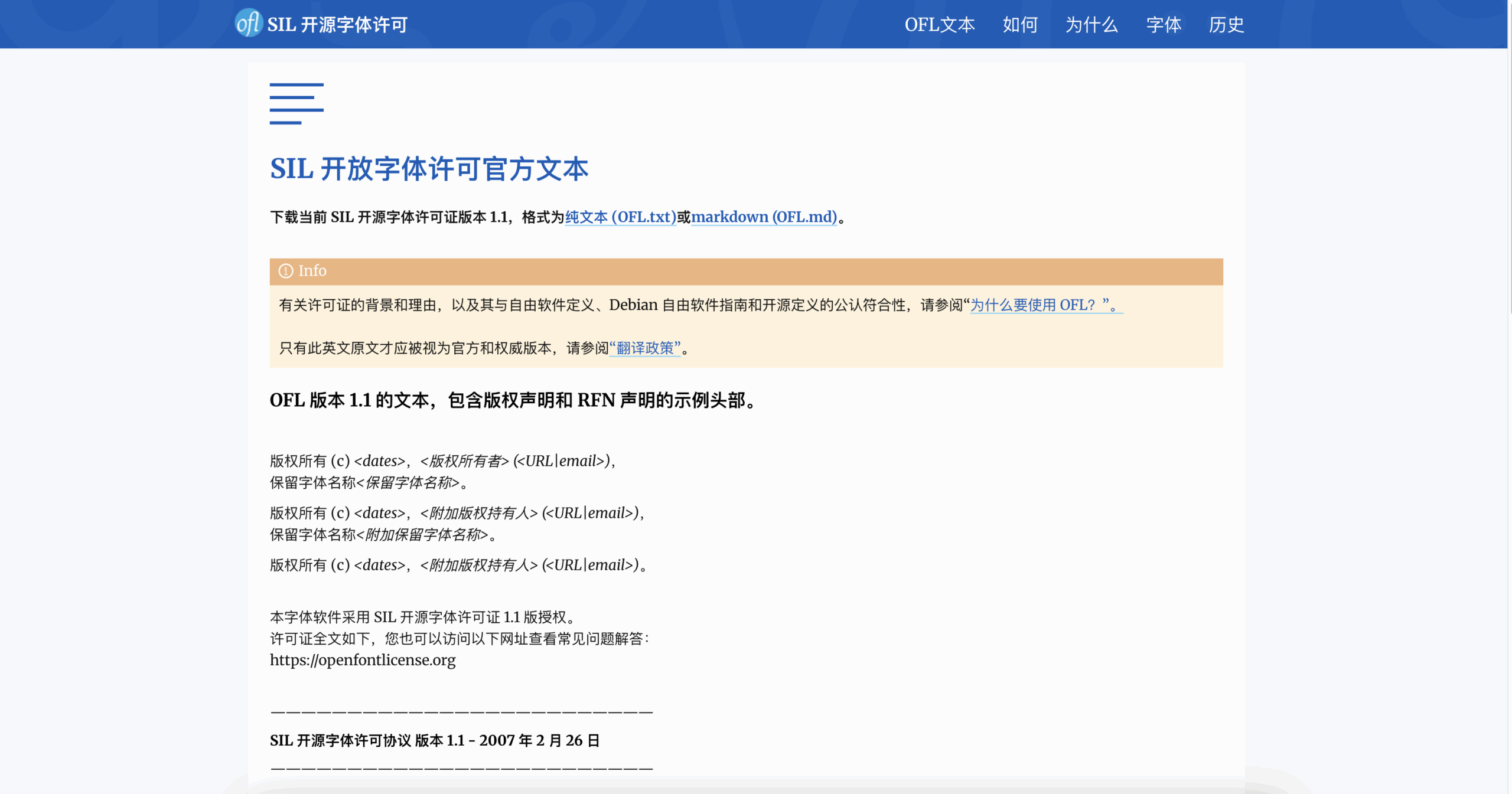1512x794 pixels.
Task: Go to the 如何 menu item
Action: (x=1020, y=25)
